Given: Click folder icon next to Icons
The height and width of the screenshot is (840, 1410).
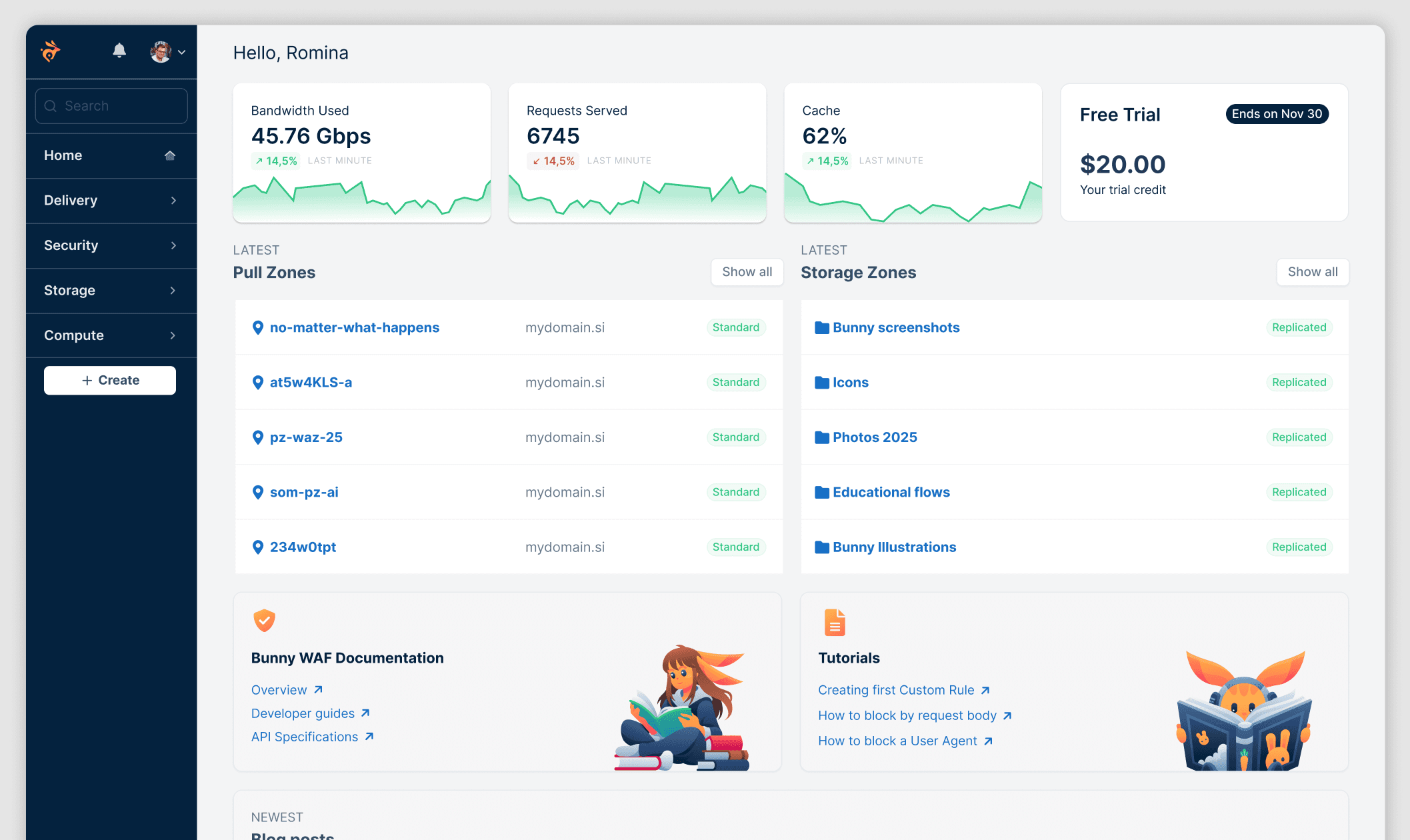Looking at the screenshot, I should [x=821, y=383].
